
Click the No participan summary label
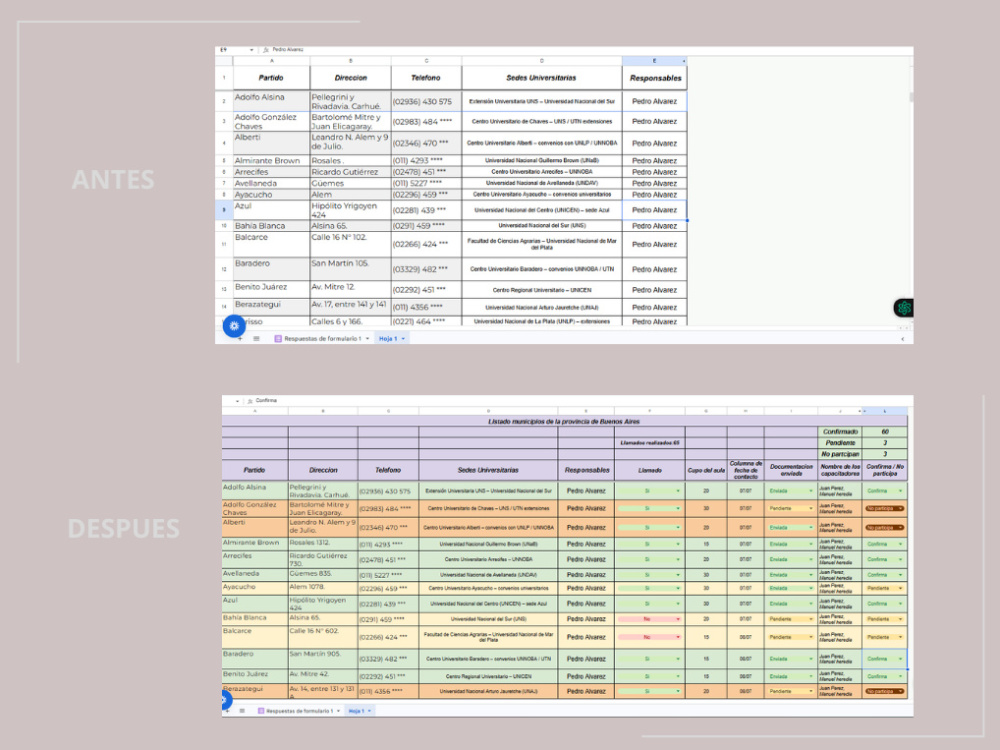click(x=840, y=454)
